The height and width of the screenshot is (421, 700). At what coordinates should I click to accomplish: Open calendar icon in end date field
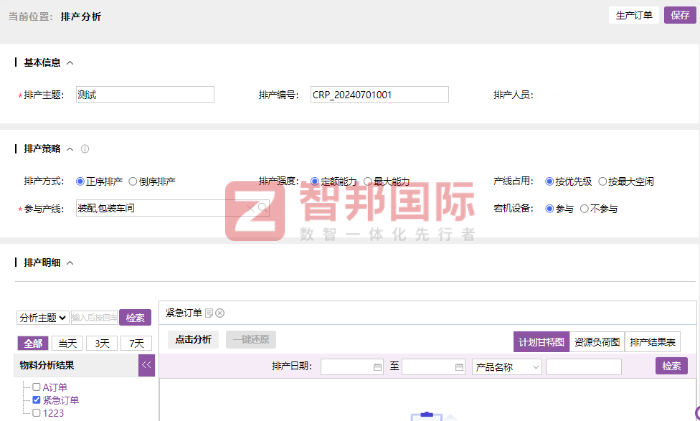coord(459,367)
